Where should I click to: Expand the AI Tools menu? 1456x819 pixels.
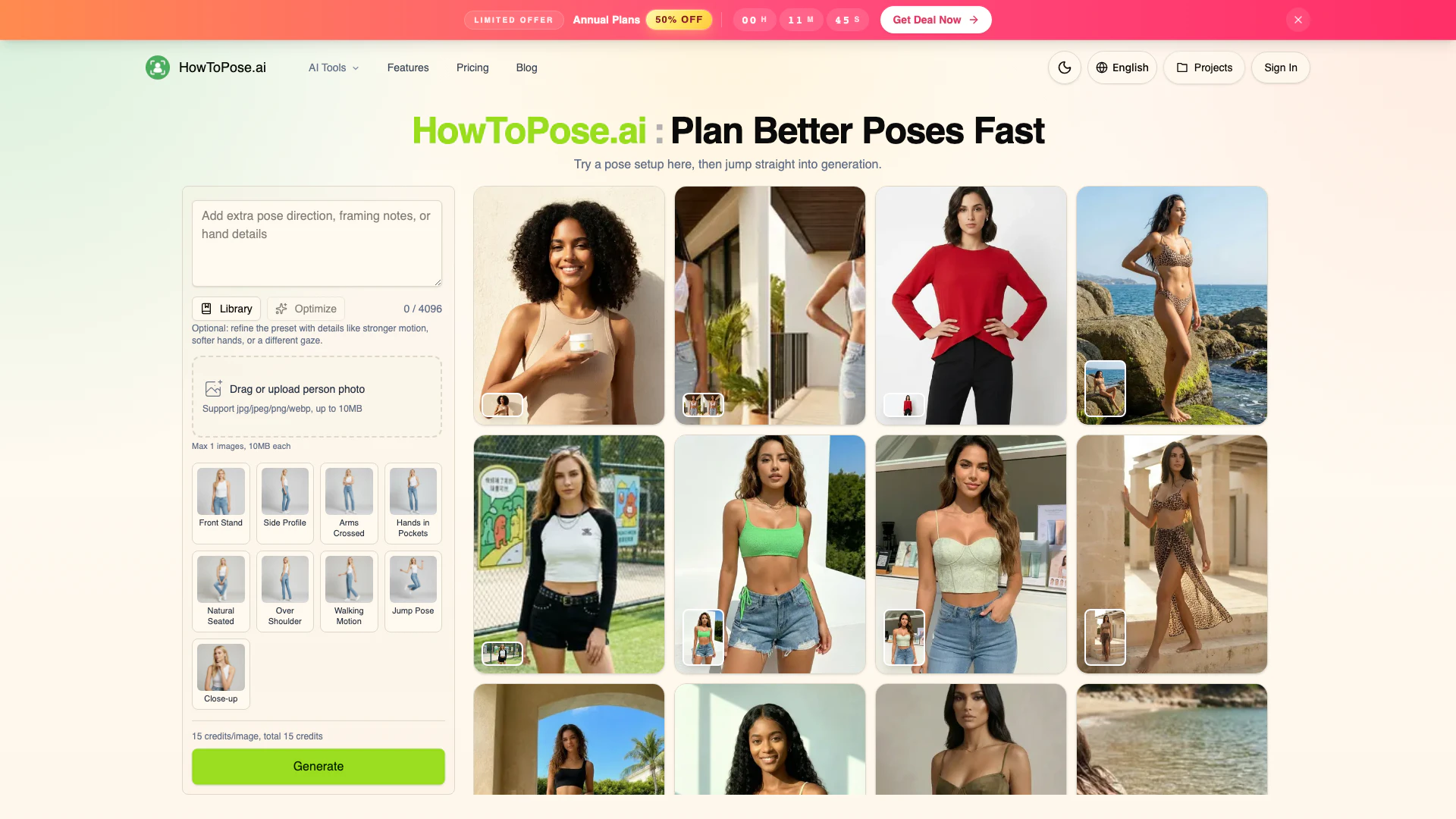334,67
